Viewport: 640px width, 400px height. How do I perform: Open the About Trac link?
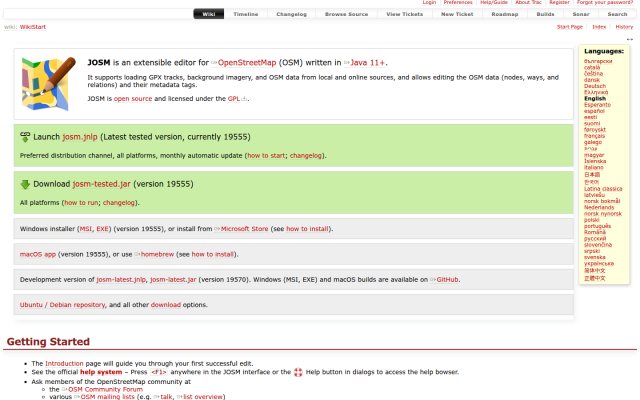pos(528,2)
